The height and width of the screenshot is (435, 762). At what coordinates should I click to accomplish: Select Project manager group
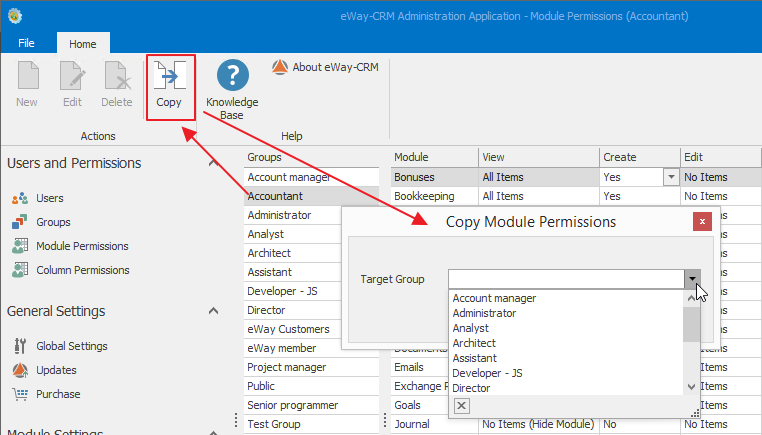click(311, 367)
